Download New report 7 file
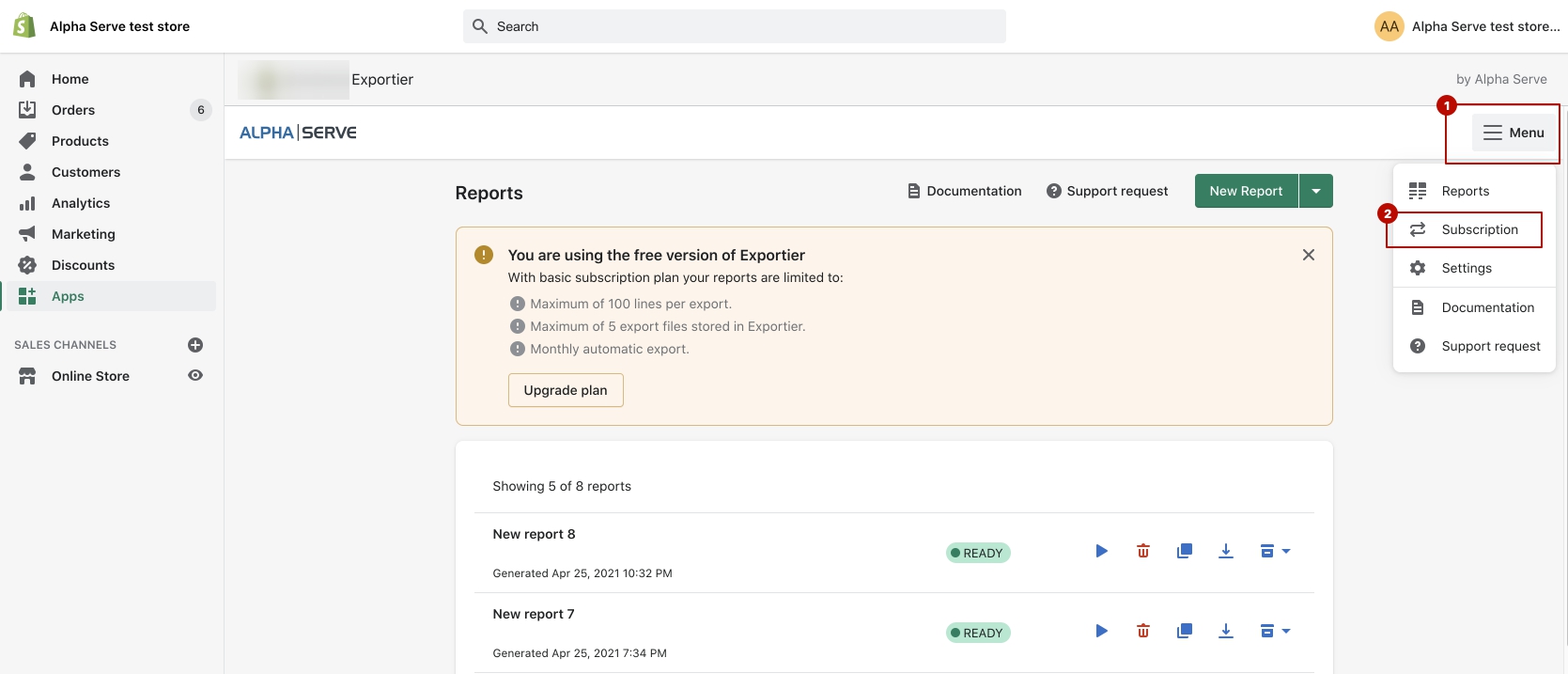Viewport: 1568px width, 674px height. point(1226,631)
